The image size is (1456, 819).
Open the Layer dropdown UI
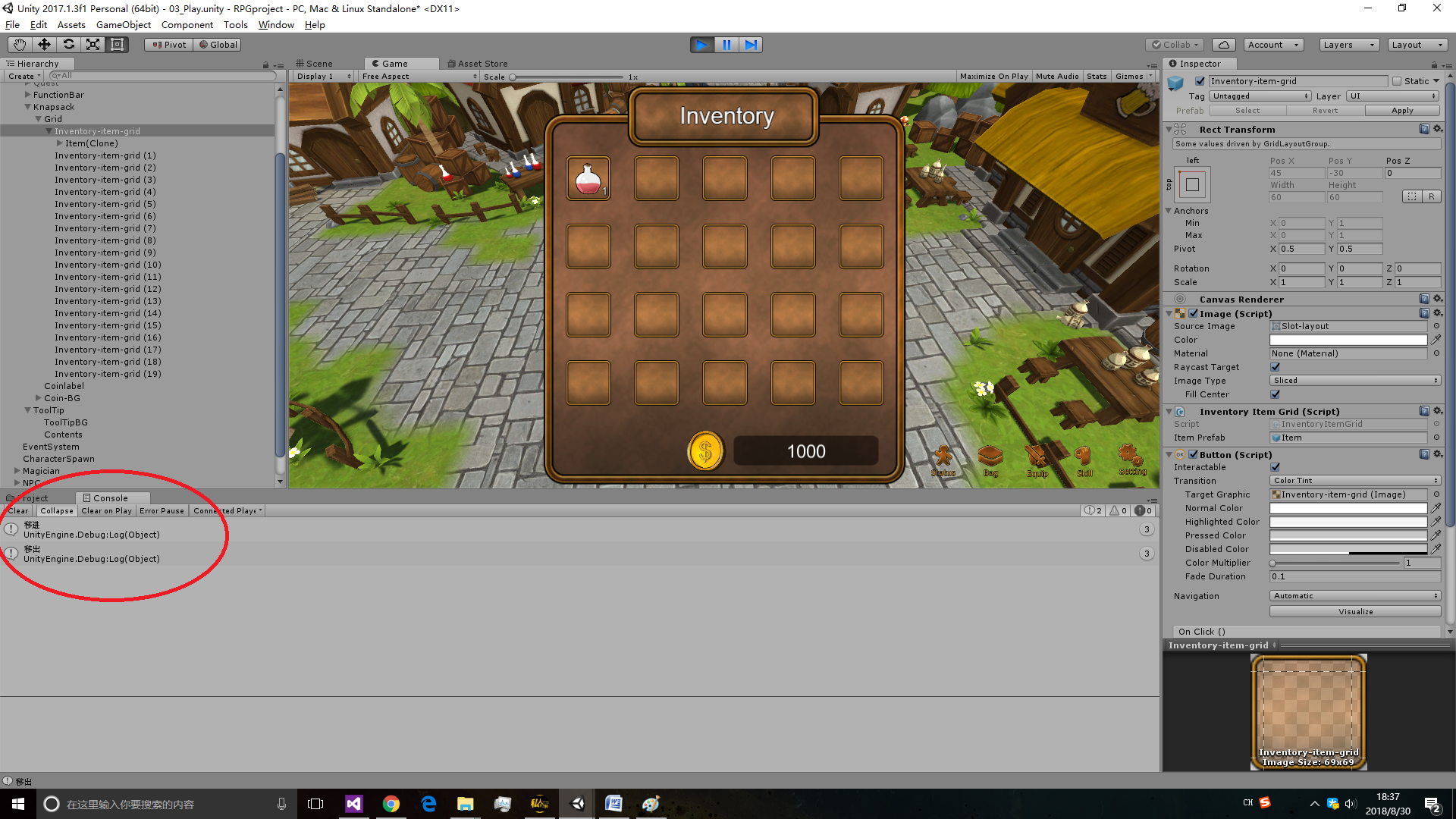1393,96
